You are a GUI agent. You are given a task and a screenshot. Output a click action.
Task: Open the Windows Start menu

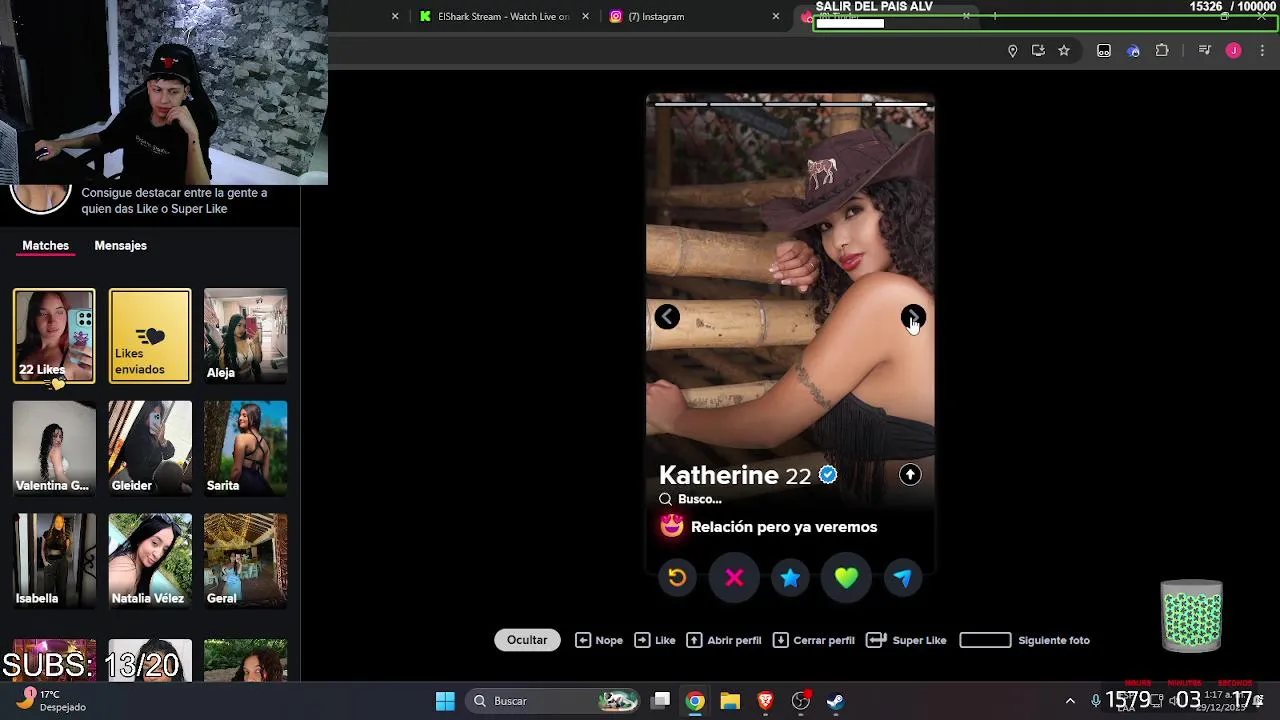[445, 701]
